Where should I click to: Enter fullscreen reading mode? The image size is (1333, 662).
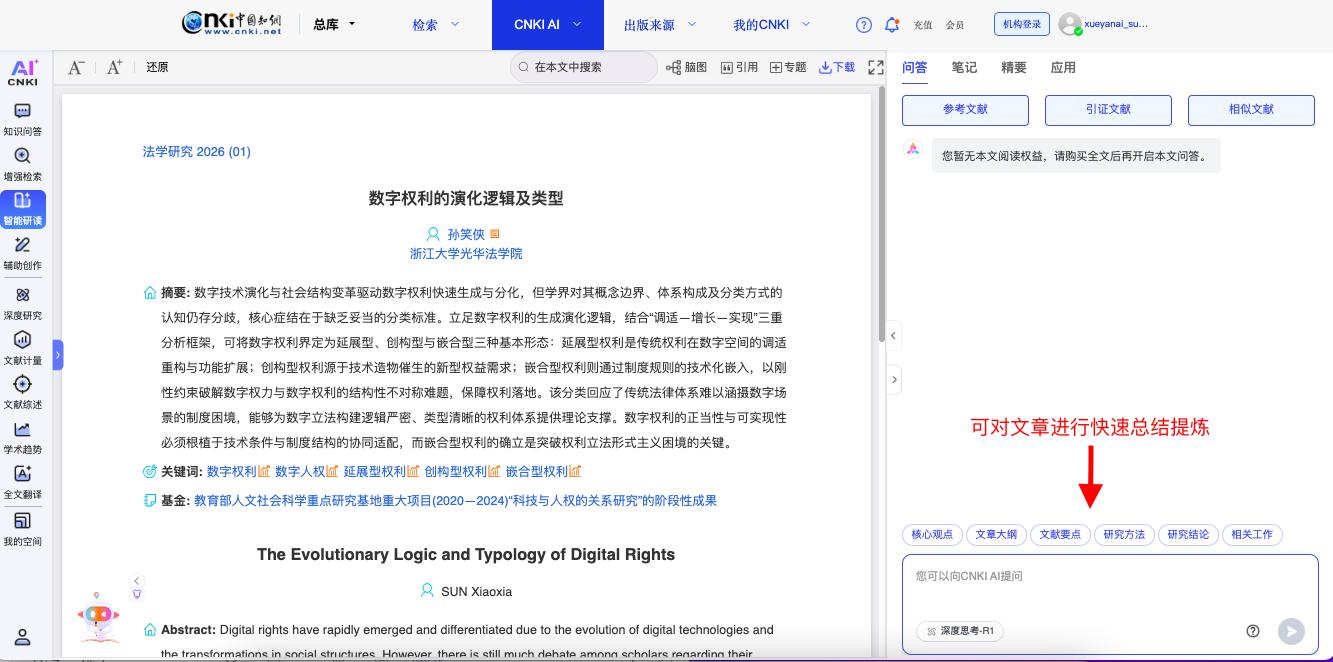pyautogui.click(x=876, y=67)
